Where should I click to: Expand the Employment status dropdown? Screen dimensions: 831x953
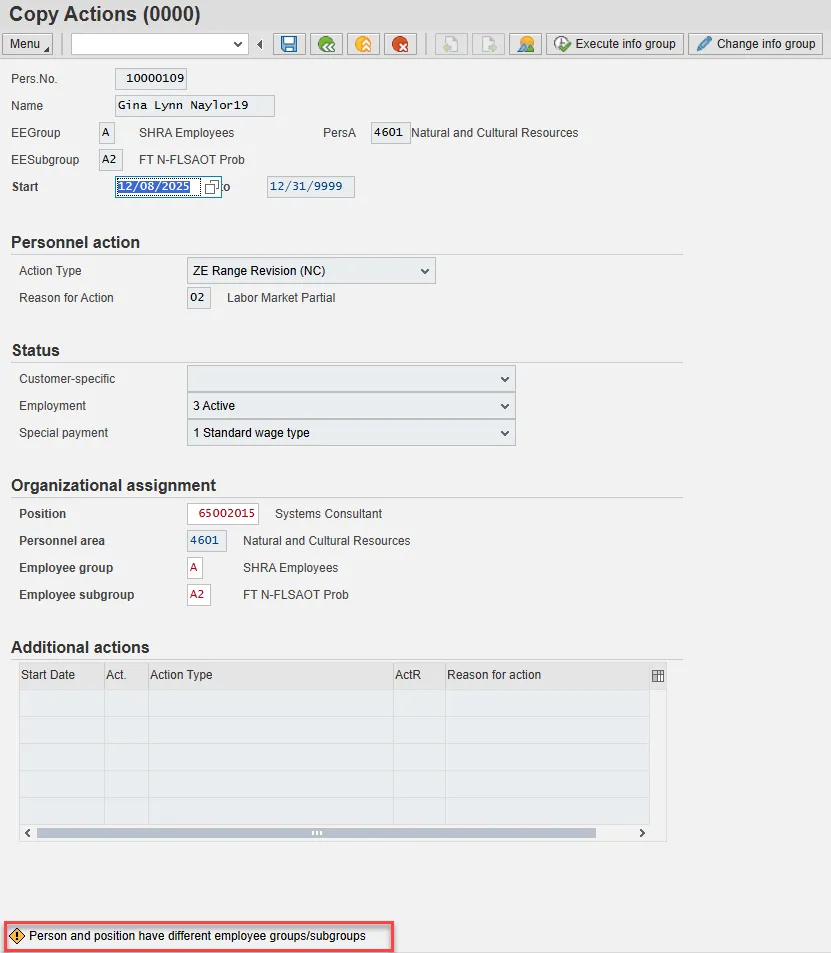[504, 406]
